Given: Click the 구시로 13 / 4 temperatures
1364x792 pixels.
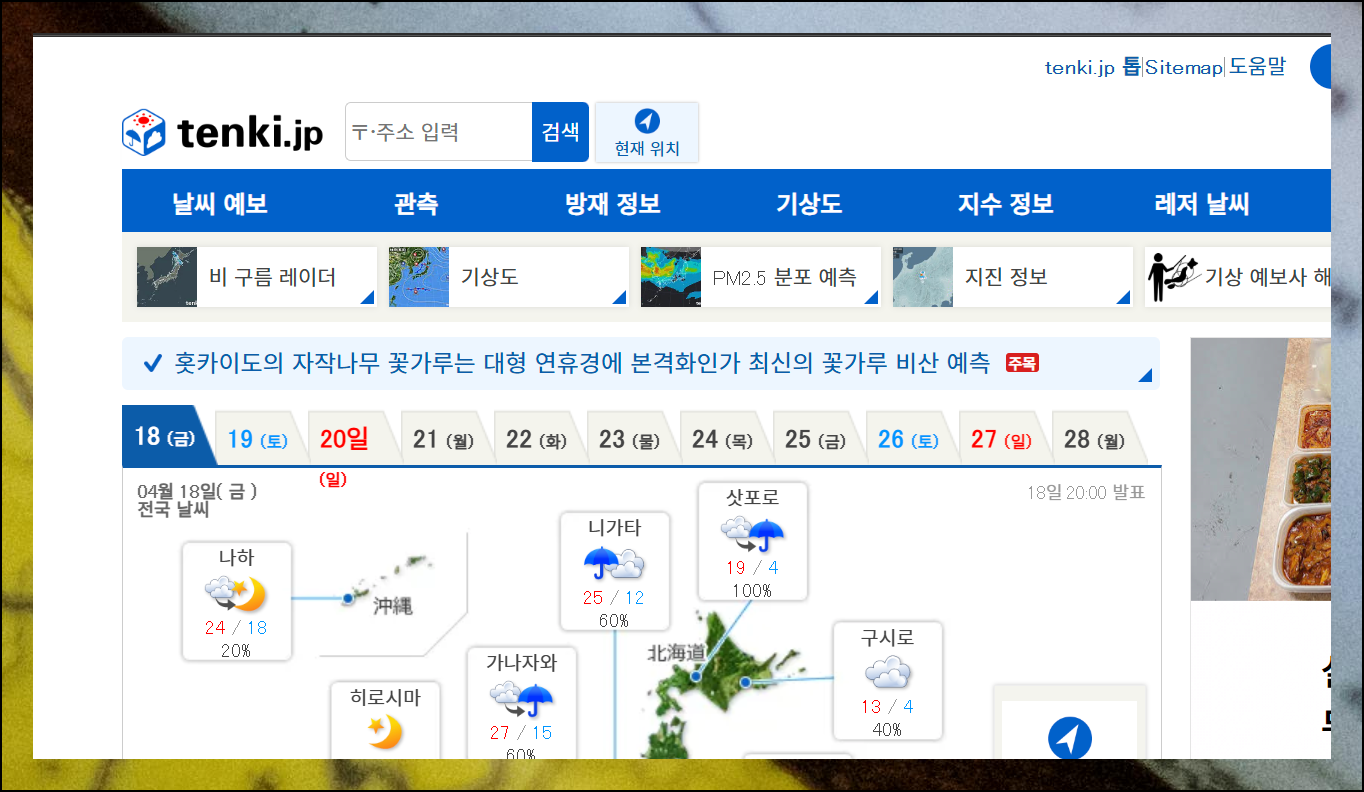Looking at the screenshot, I should click(x=887, y=707).
